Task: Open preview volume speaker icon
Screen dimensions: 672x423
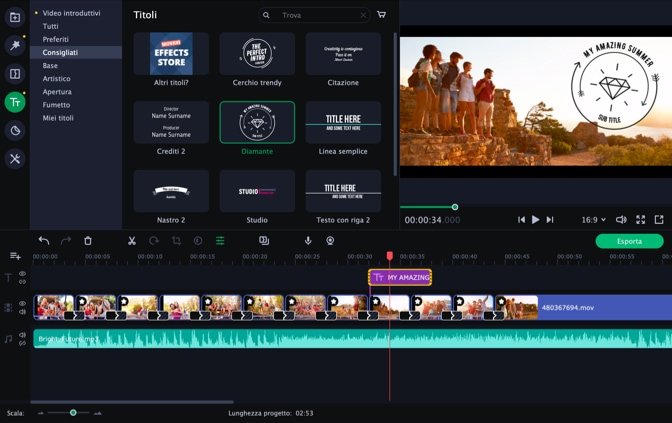Action: click(621, 220)
